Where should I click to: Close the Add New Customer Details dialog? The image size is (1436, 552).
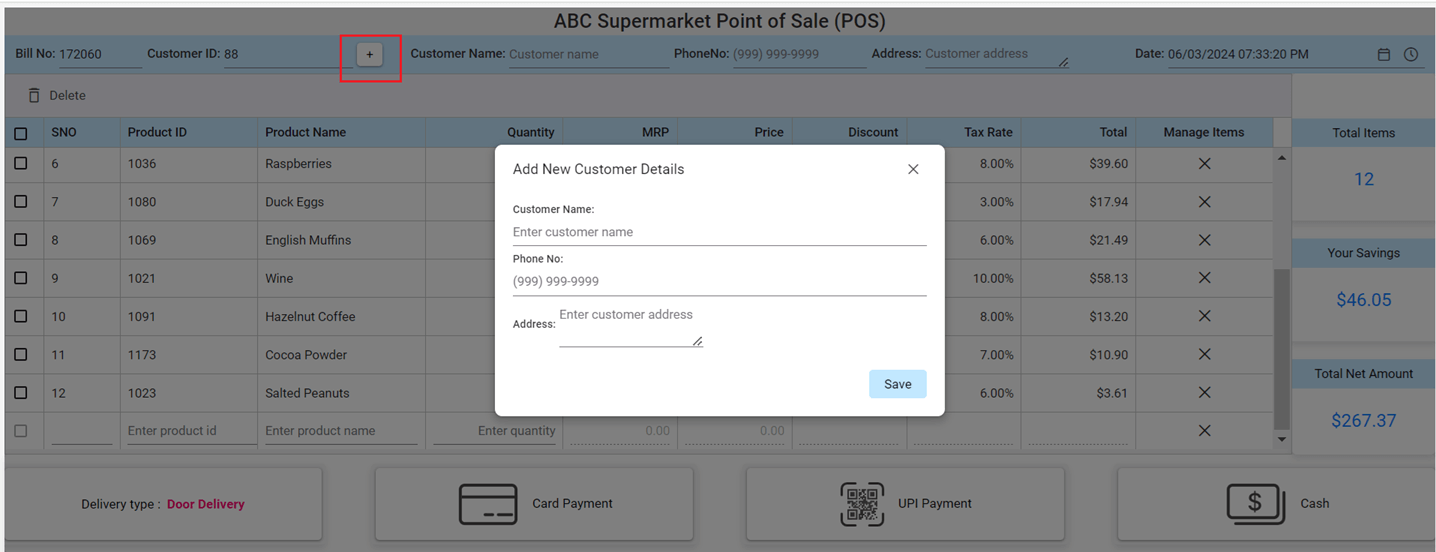click(913, 169)
